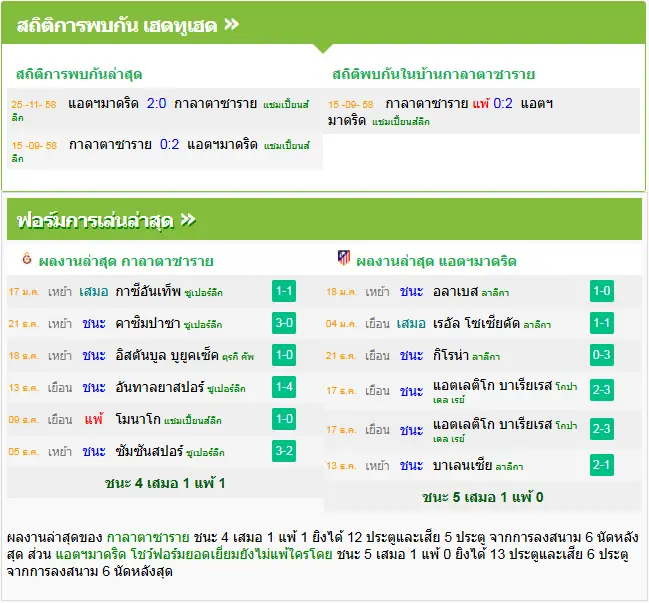Click the 1-0 score badge for อิสตันบูล บูยูคเซ็ค
649x603 pixels.
(x=284, y=355)
